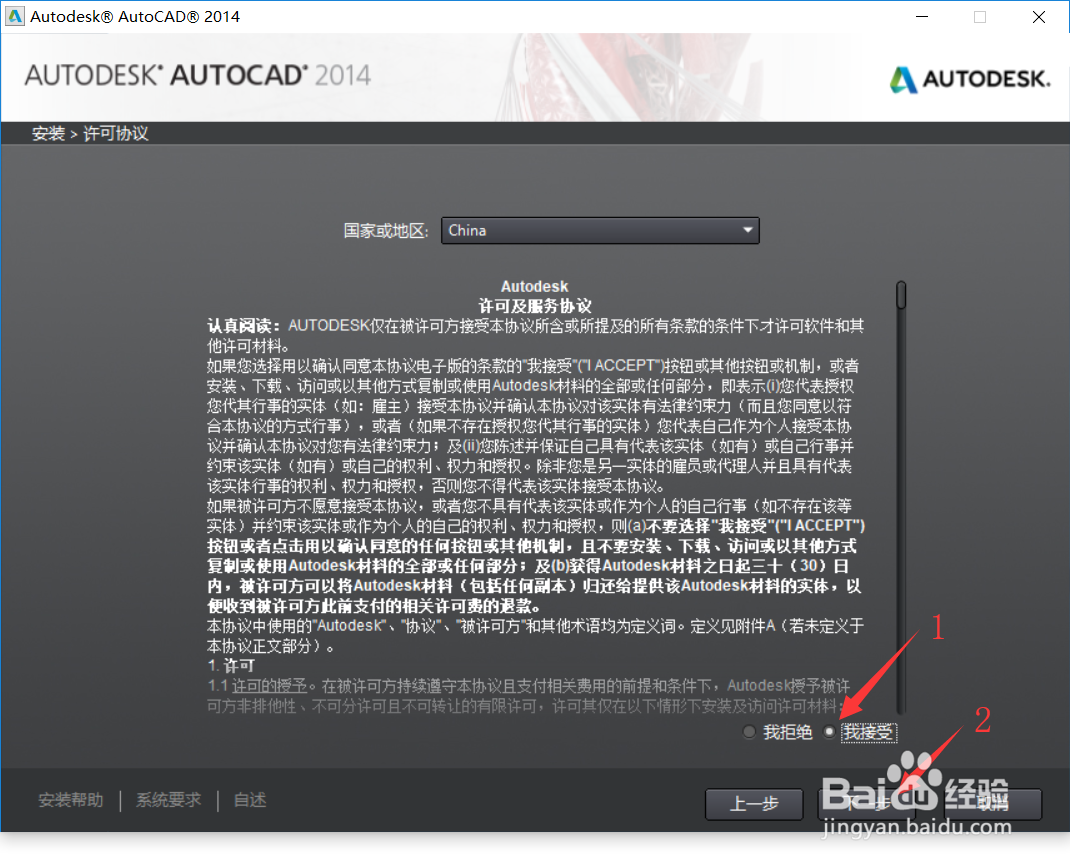Minimize the AutoCAD 2014 installer window

coord(922,16)
